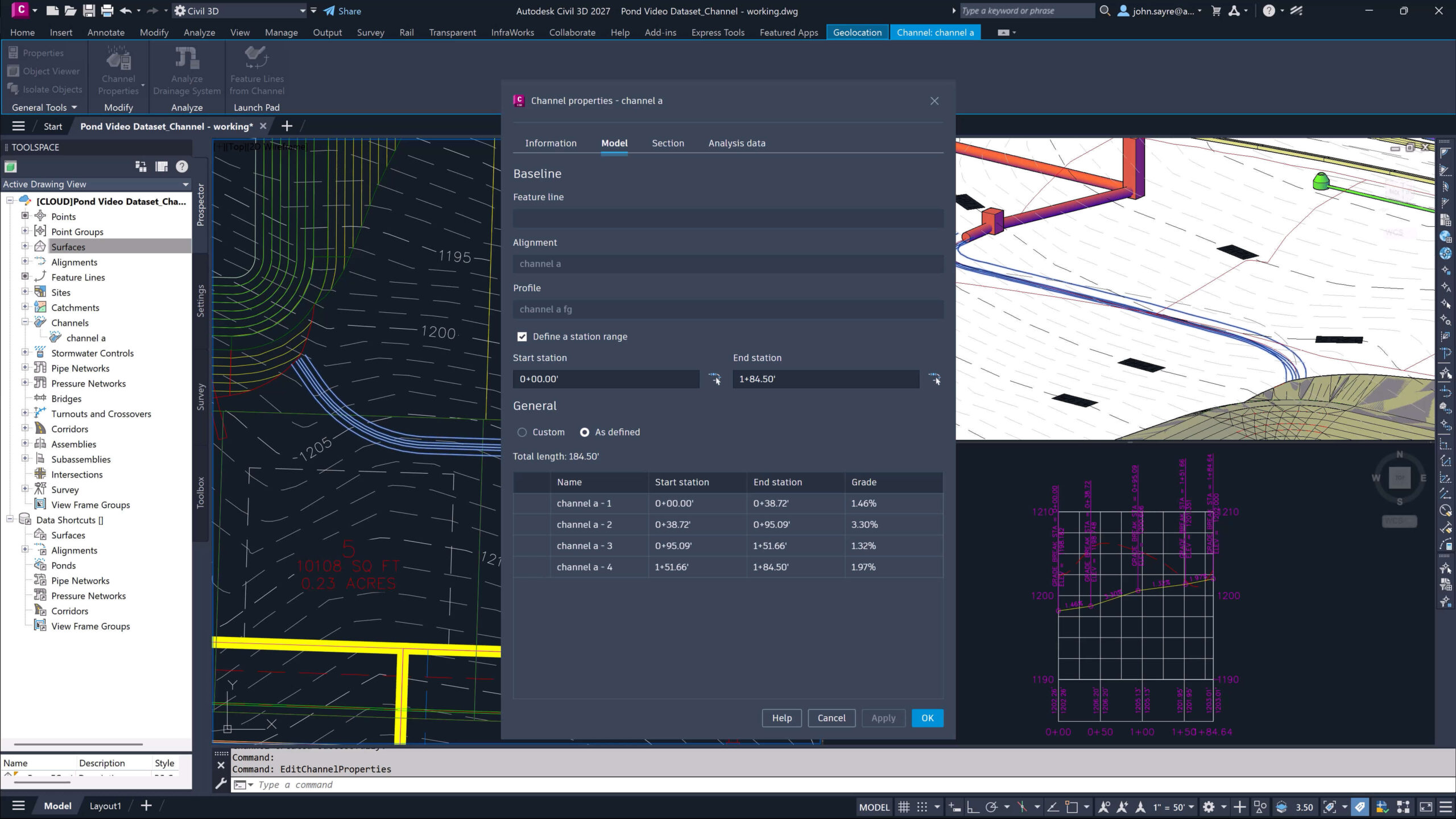Open workspace switching gear icon
The width and height of the screenshot is (1456, 819).
click(x=1209, y=807)
